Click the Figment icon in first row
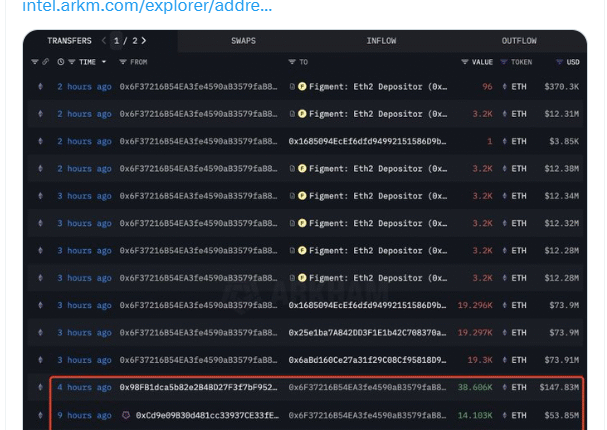The height and width of the screenshot is (430, 607). [x=303, y=87]
